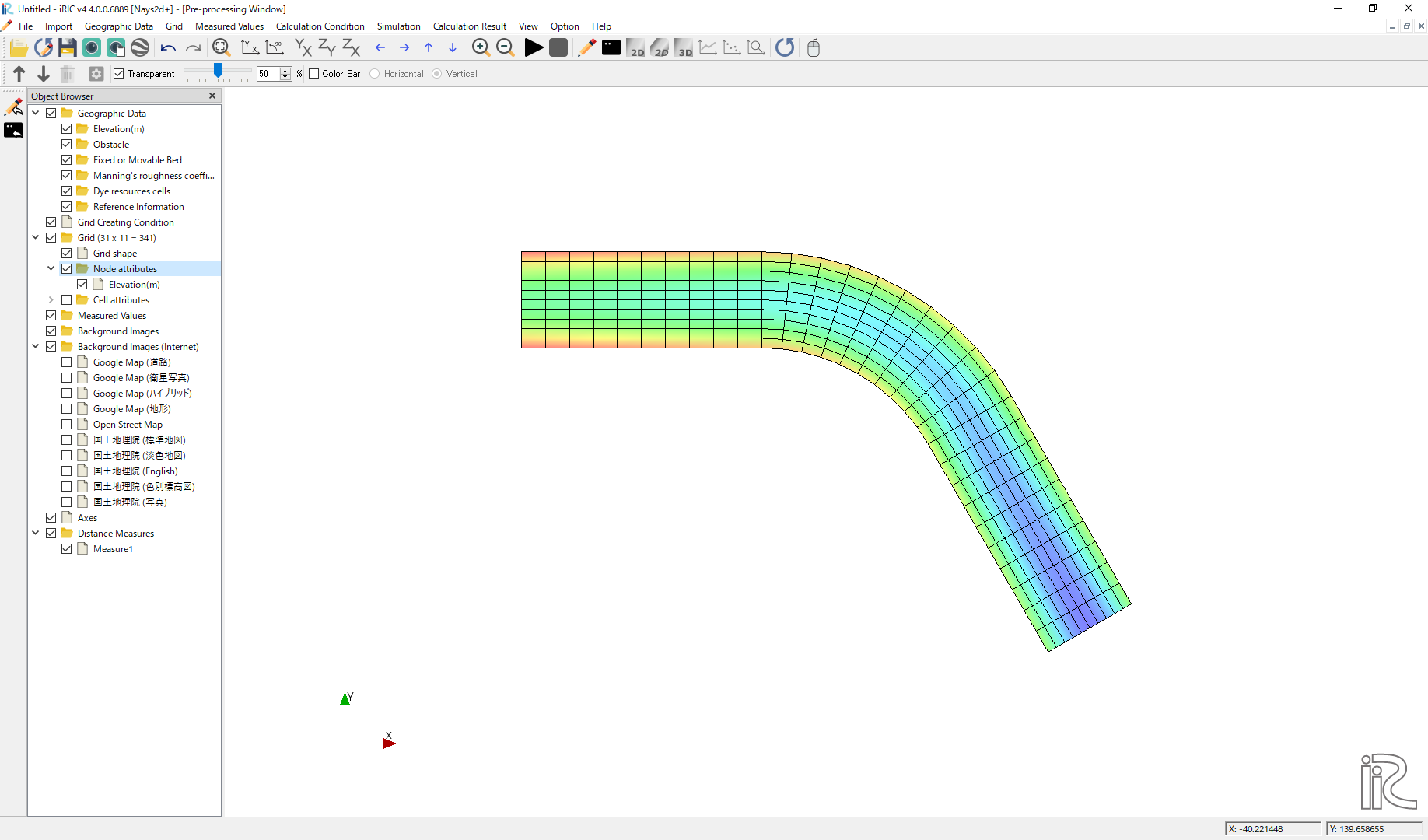Click the snapshot camera icon
This screenshot has height=840, width=1428.
click(x=92, y=48)
